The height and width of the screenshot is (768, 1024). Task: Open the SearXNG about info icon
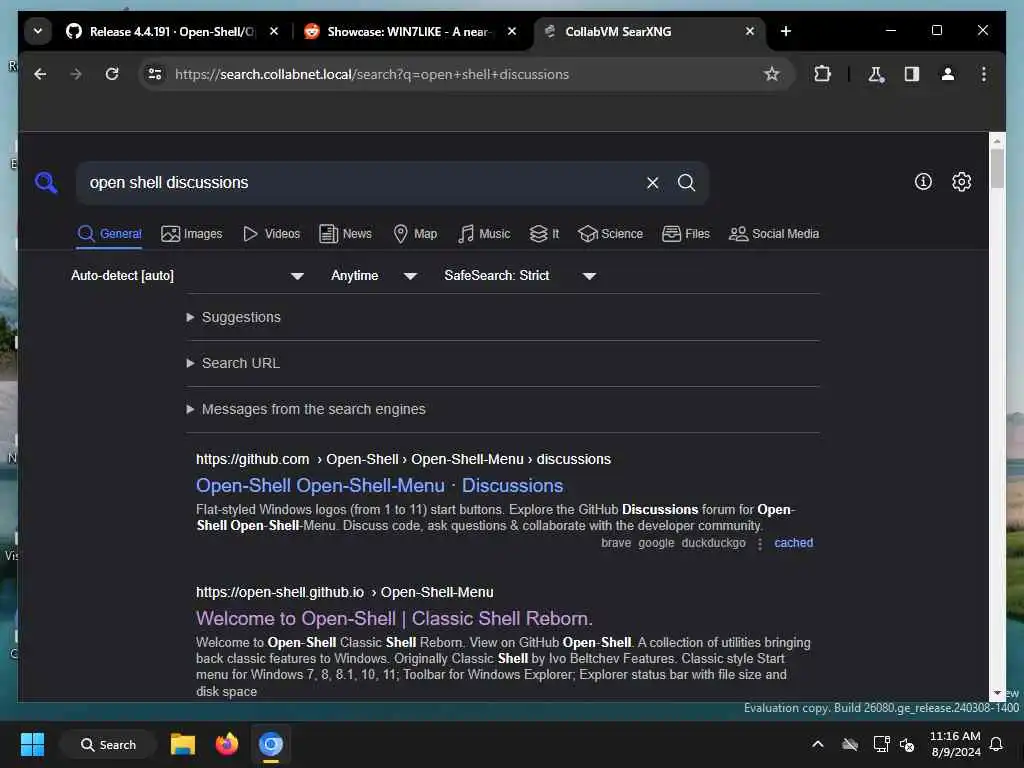pyautogui.click(x=923, y=182)
